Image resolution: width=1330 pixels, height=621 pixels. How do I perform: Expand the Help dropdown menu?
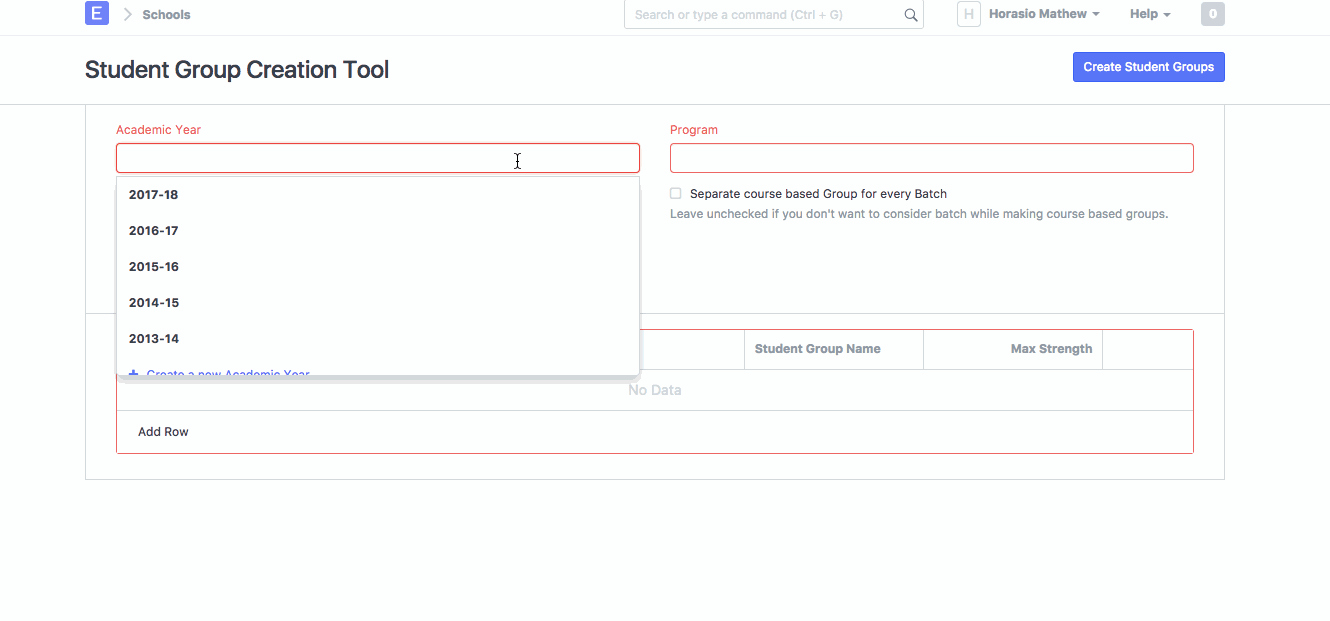1149,14
